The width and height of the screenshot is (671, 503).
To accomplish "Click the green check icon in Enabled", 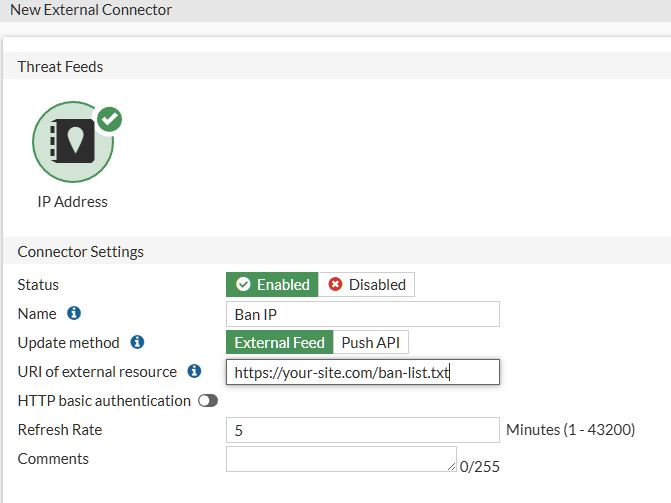I will point(243,284).
